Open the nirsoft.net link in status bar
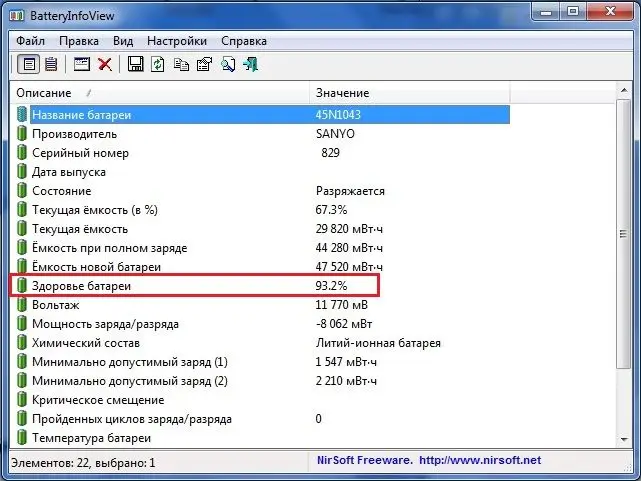 pos(480,460)
